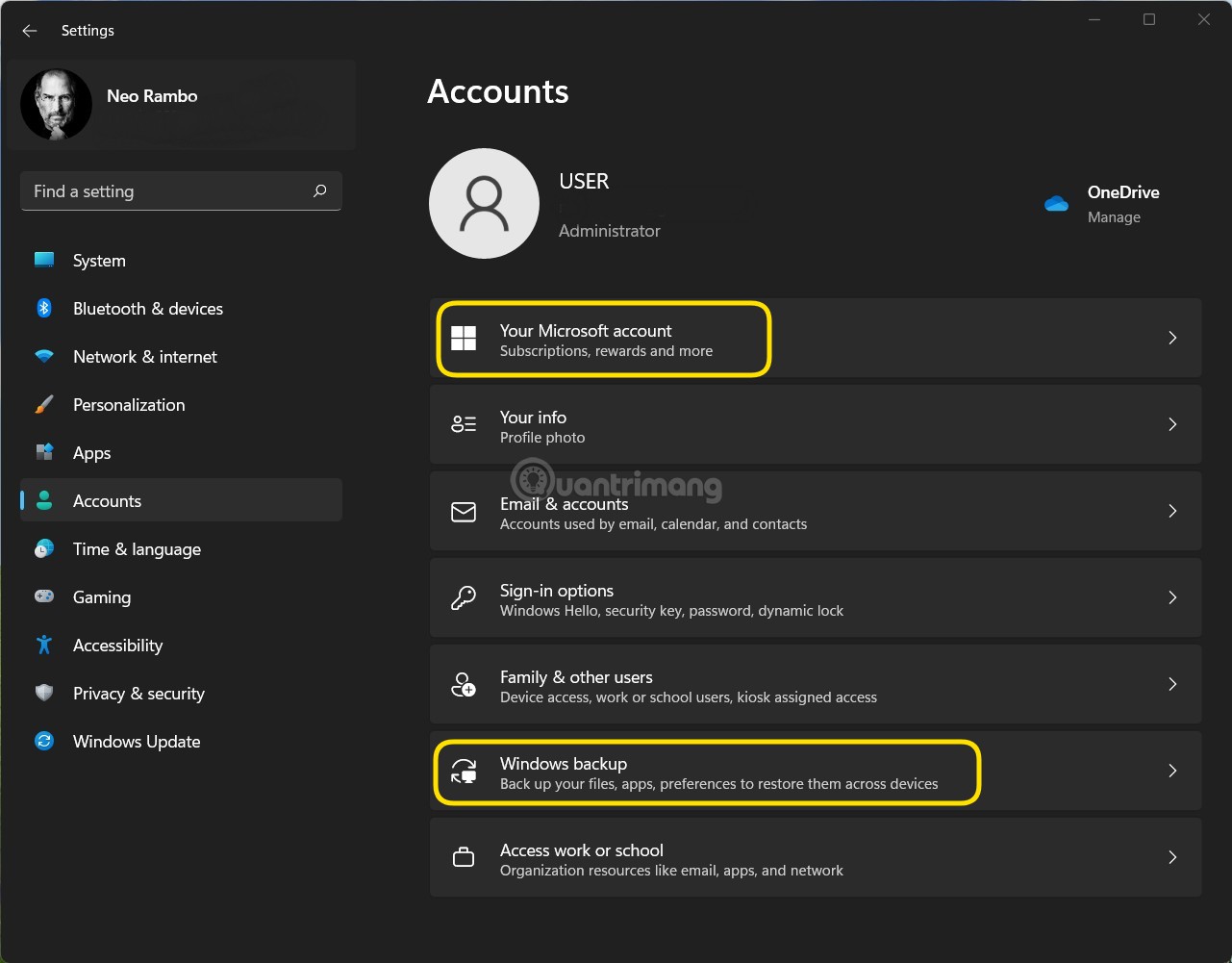Image resolution: width=1232 pixels, height=963 pixels.
Task: Expand Your Microsoft account chevron
Action: (1172, 338)
